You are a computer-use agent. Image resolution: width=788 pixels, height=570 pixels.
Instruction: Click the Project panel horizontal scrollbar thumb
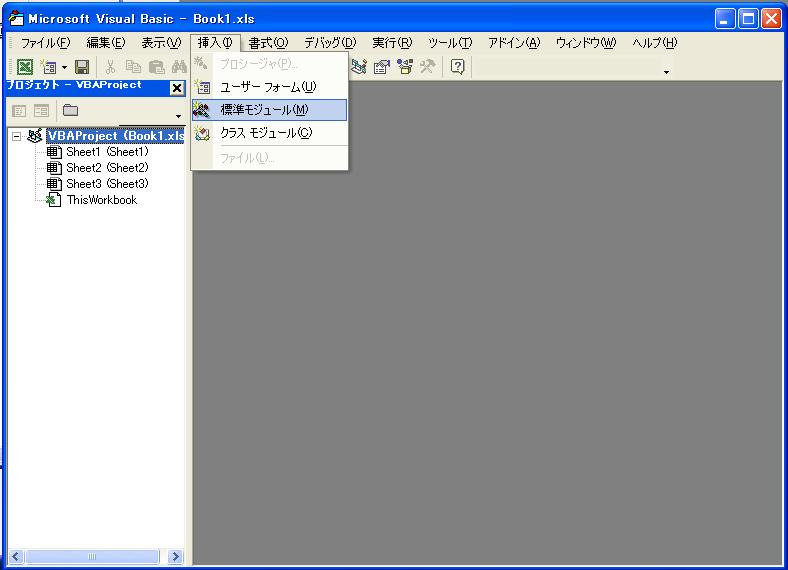(92, 556)
